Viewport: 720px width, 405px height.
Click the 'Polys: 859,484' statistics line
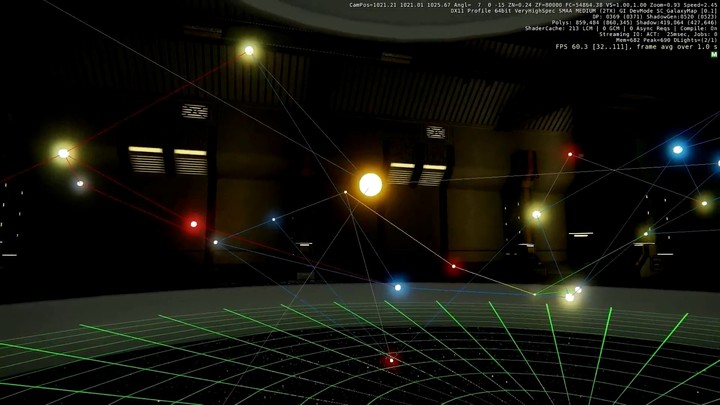(634, 22)
